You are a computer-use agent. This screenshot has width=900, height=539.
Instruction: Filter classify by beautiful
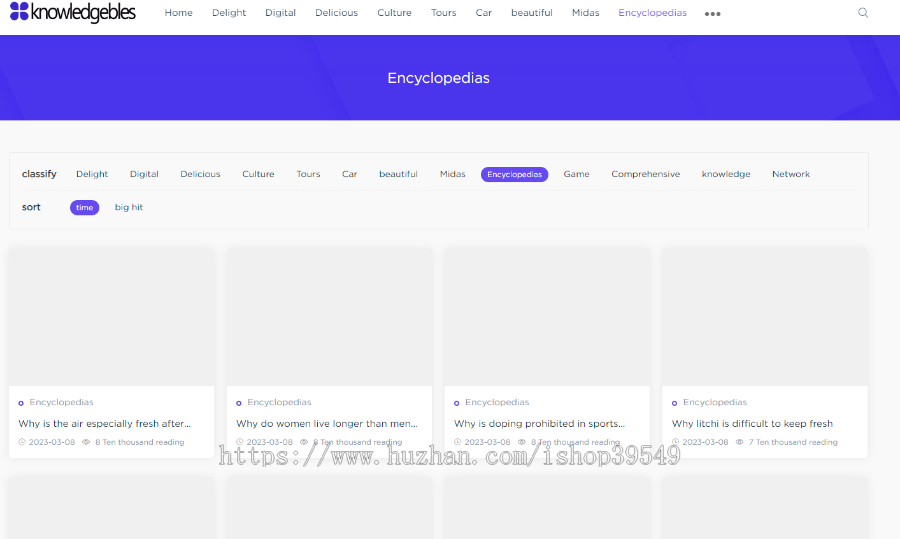click(398, 174)
